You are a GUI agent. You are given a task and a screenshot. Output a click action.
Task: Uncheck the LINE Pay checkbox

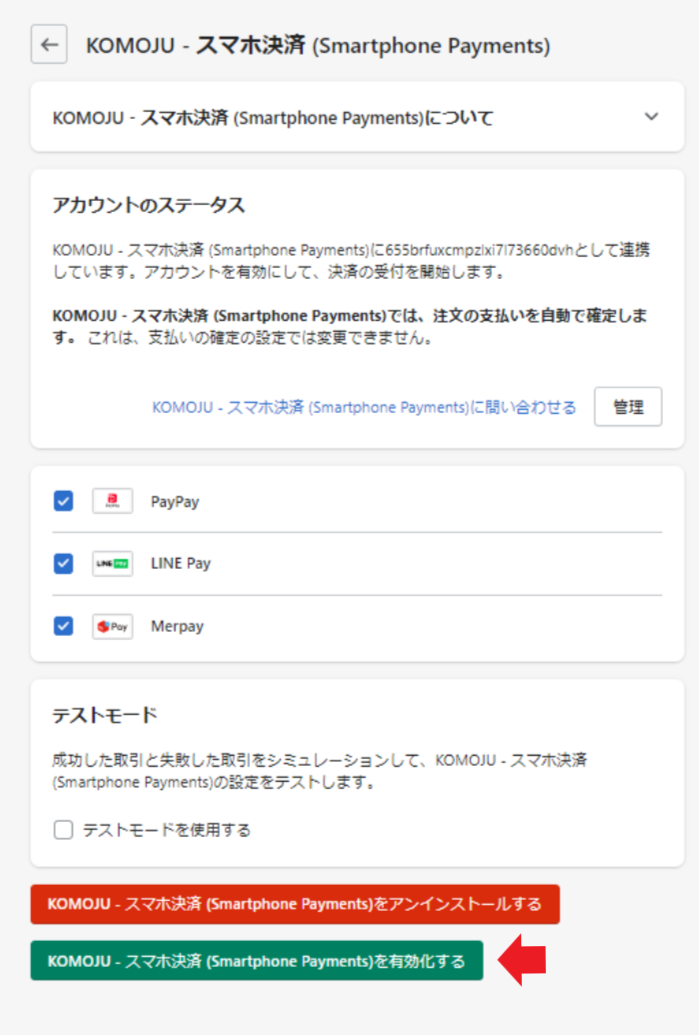pos(63,564)
